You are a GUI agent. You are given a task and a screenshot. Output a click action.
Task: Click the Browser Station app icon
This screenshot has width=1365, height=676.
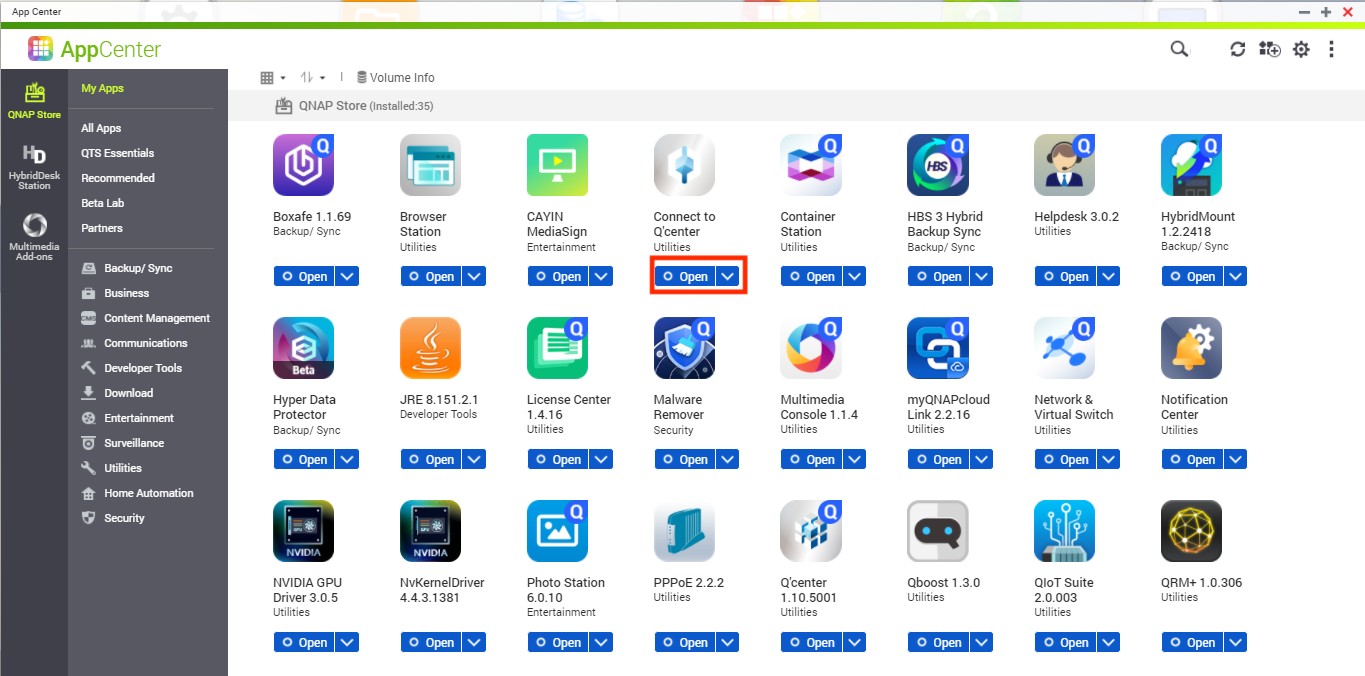click(x=430, y=165)
